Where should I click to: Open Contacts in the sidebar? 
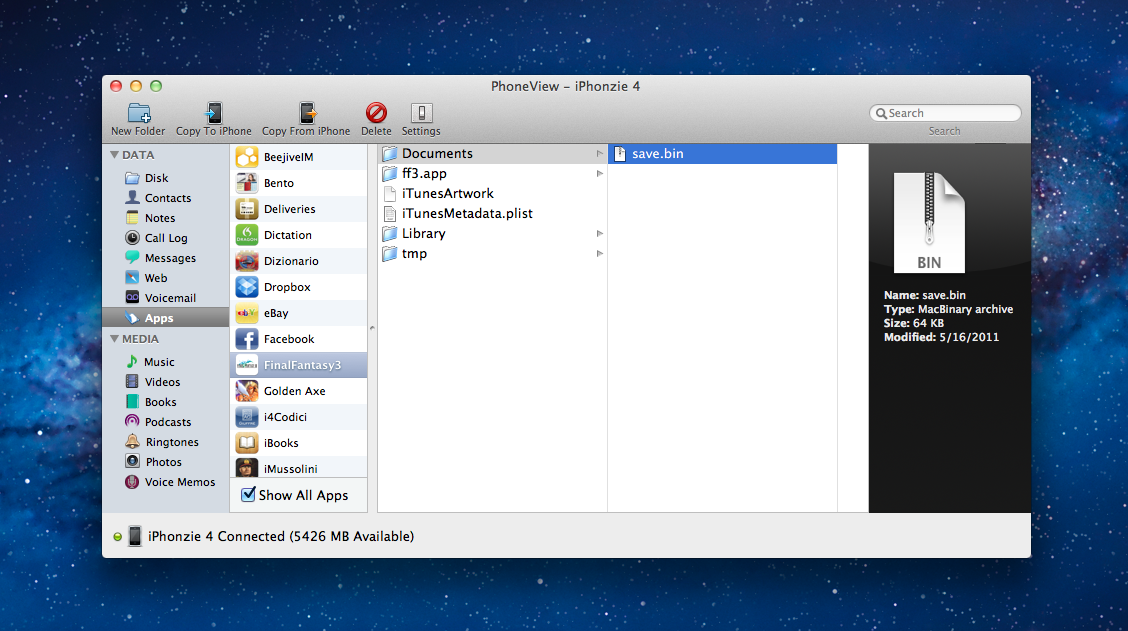[x=165, y=198]
